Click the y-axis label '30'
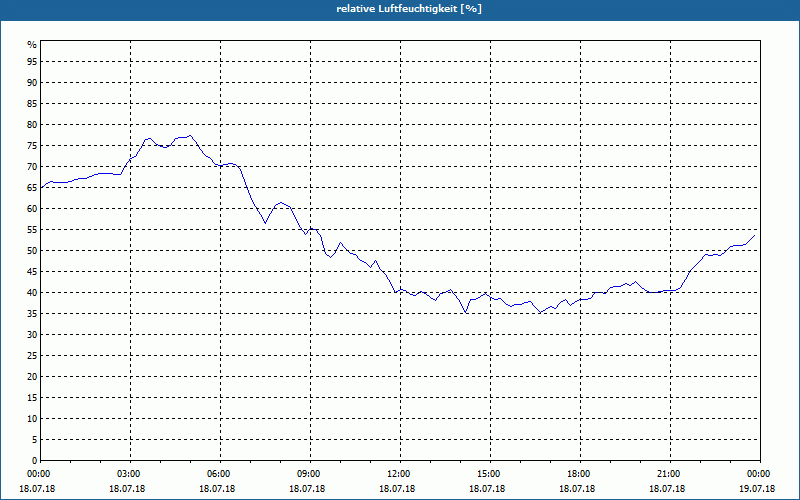This screenshot has width=800, height=500. 32,335
